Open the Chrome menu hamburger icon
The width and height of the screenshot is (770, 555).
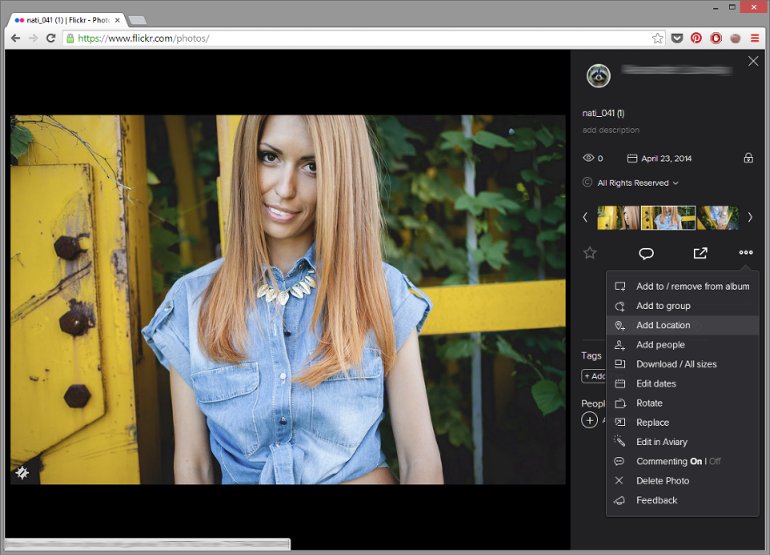coord(755,38)
